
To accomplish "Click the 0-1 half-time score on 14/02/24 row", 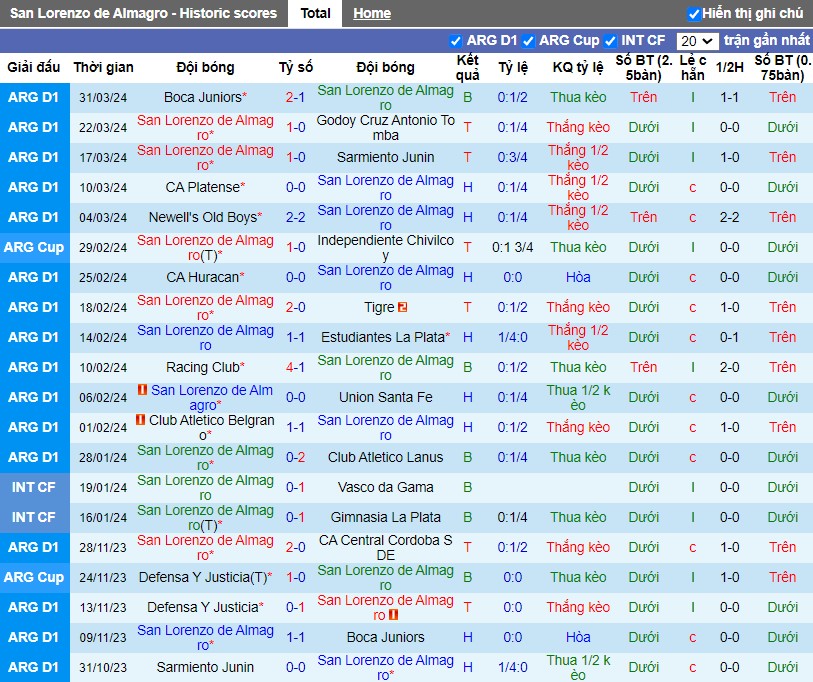I will 729,338.
